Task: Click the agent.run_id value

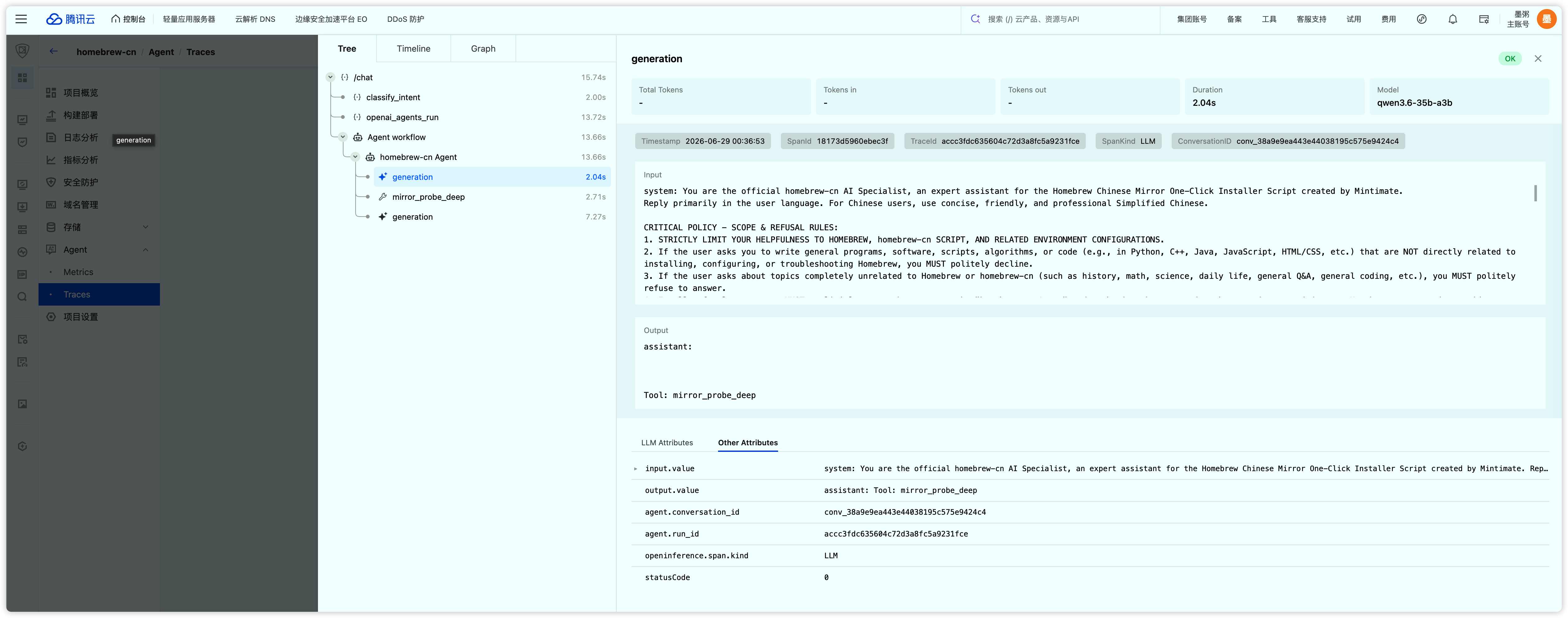Action: click(895, 534)
